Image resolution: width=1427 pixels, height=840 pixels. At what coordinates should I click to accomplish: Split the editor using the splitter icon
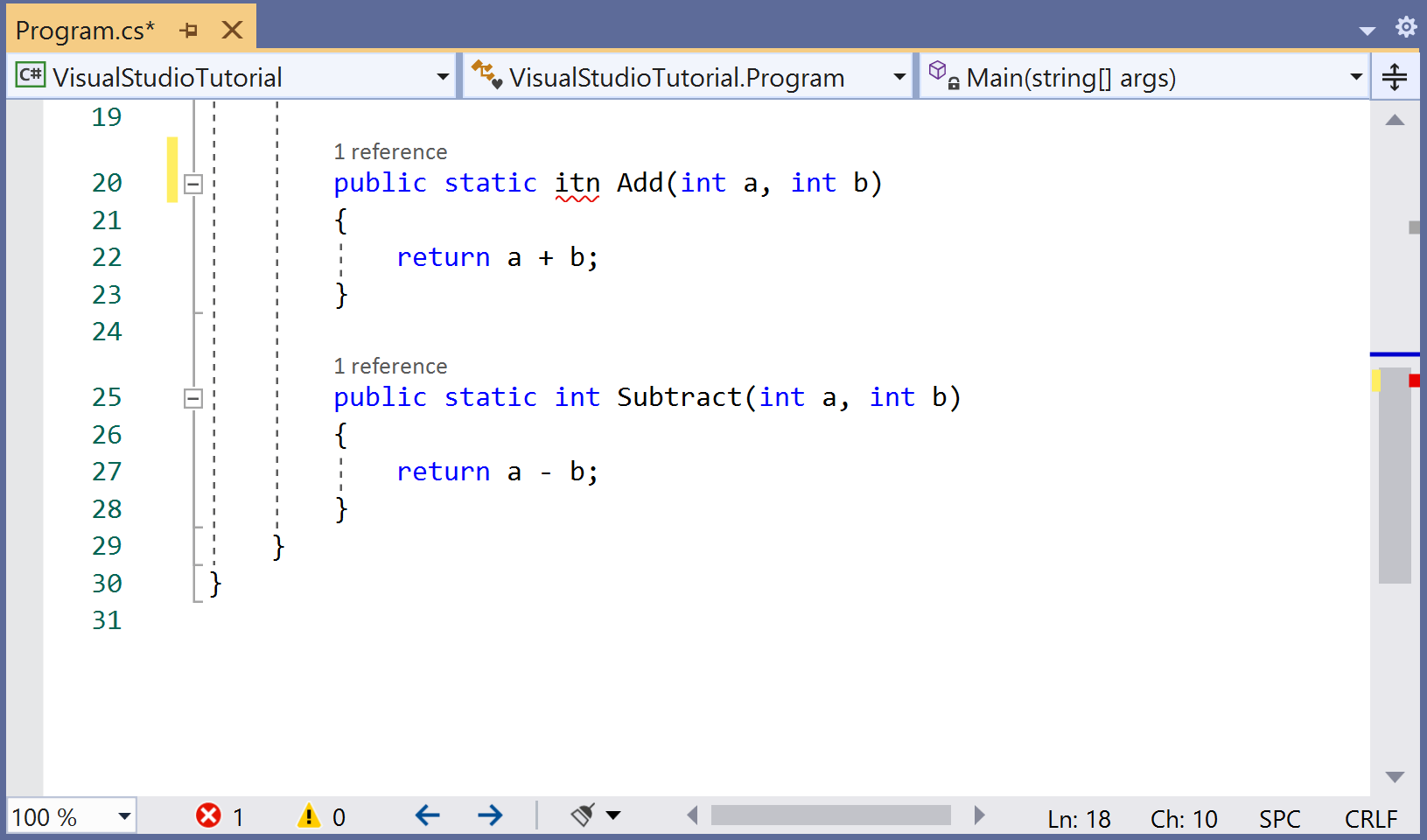click(1395, 76)
